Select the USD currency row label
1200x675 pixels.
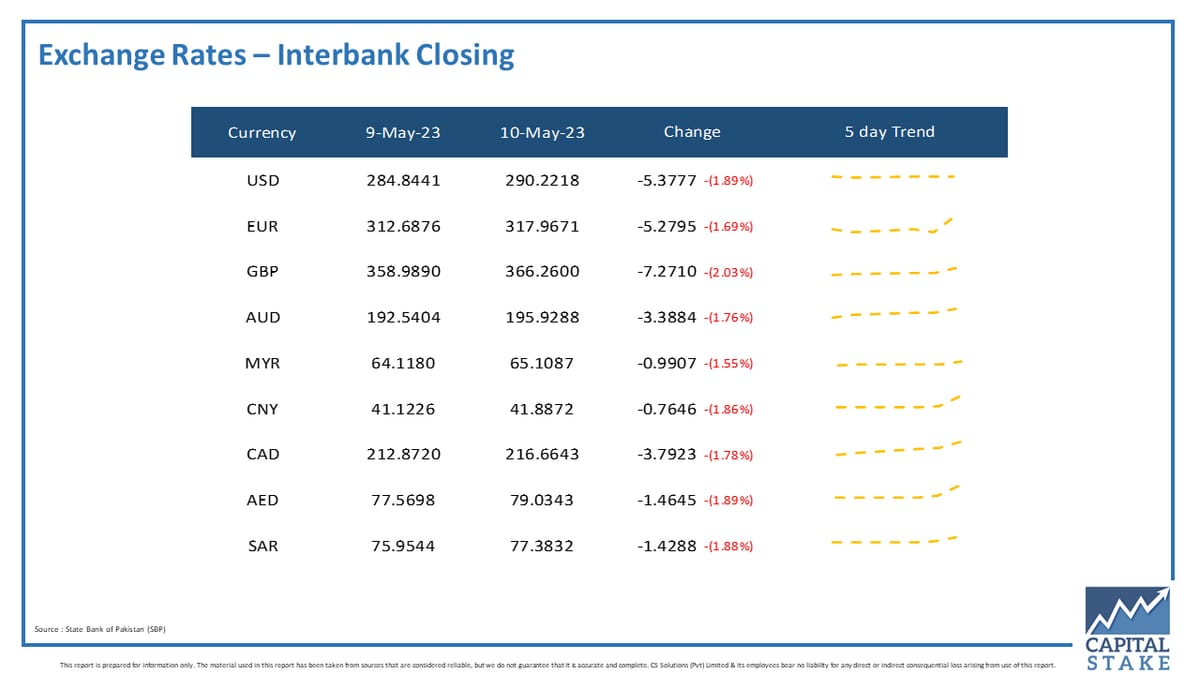263,181
